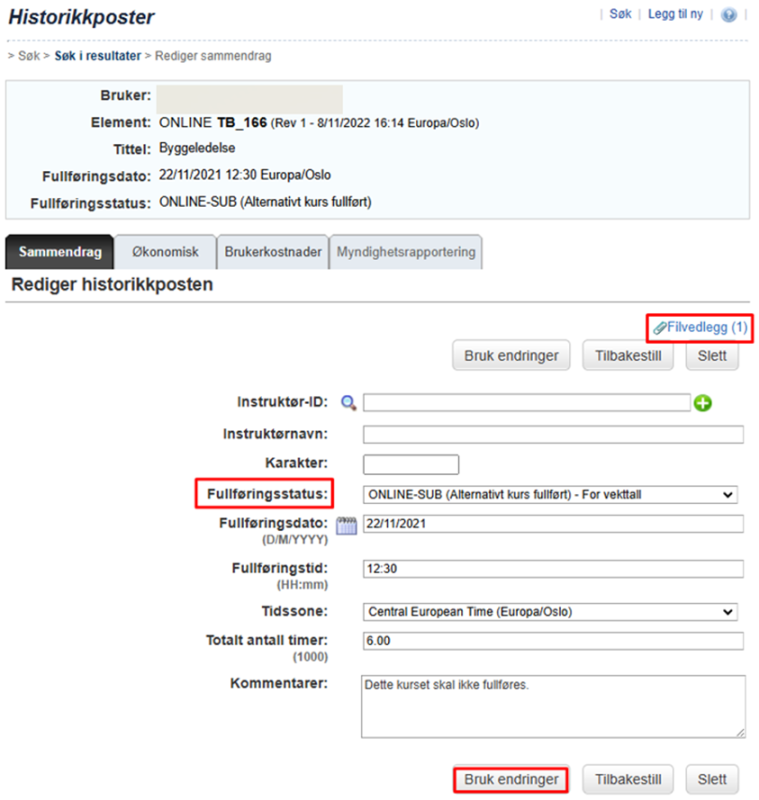Open the Myndighetsrapportering tab
The height and width of the screenshot is (800, 759).
(406, 252)
